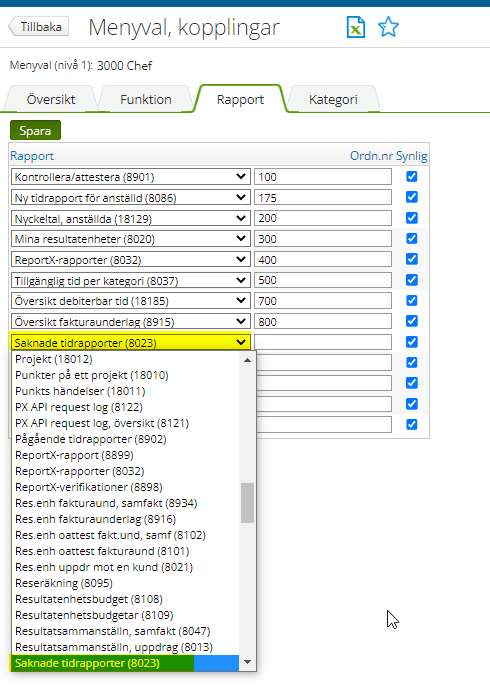
Task: Click the dropdown list scrollbar thumb
Action: pyautogui.click(x=247, y=503)
